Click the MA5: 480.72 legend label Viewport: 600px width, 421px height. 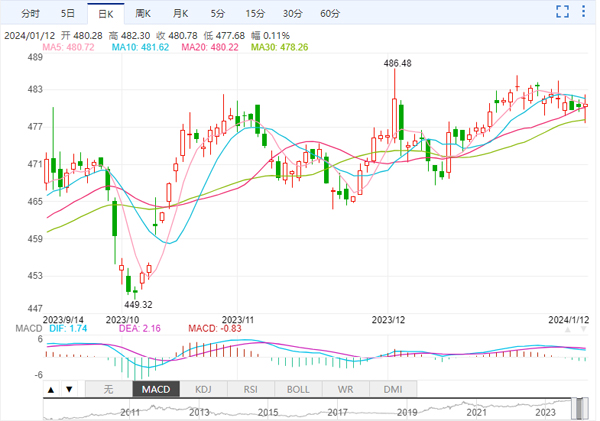point(68,47)
